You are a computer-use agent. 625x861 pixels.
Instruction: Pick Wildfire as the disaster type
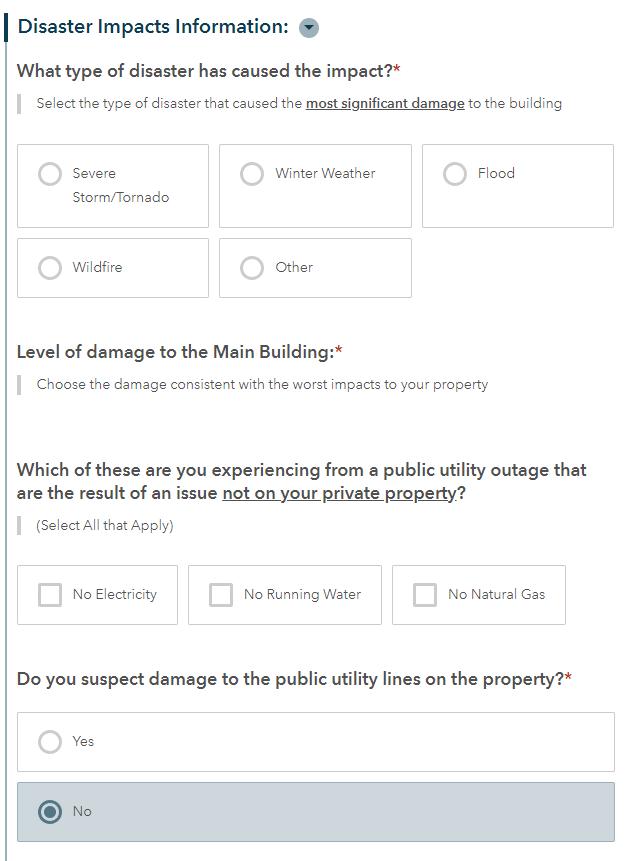pos(50,268)
